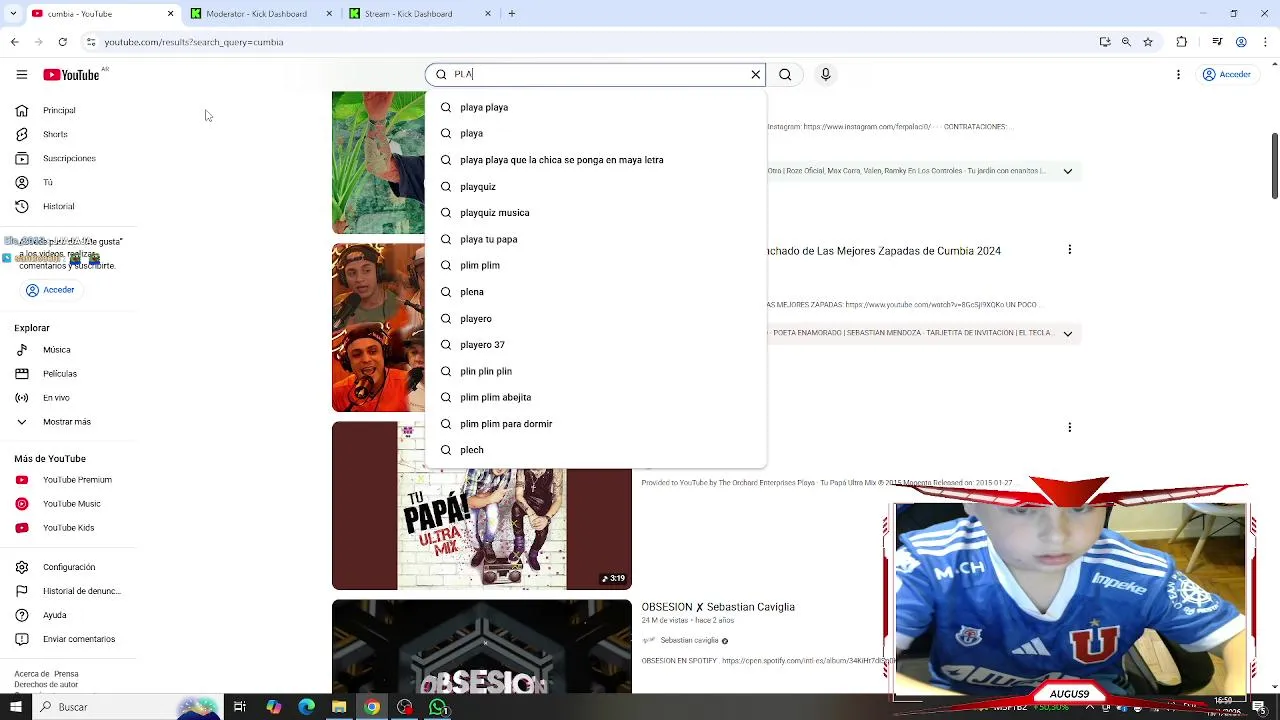This screenshot has width=1280, height=720.
Task: Select suggestion 'playa'
Action: (x=596, y=133)
